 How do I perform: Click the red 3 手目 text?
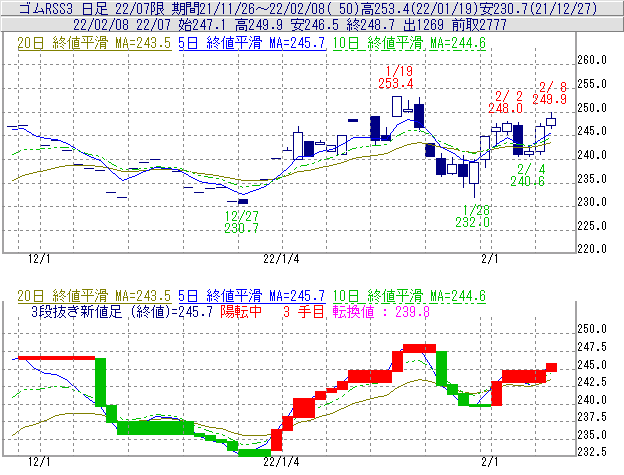pyautogui.click(x=304, y=311)
